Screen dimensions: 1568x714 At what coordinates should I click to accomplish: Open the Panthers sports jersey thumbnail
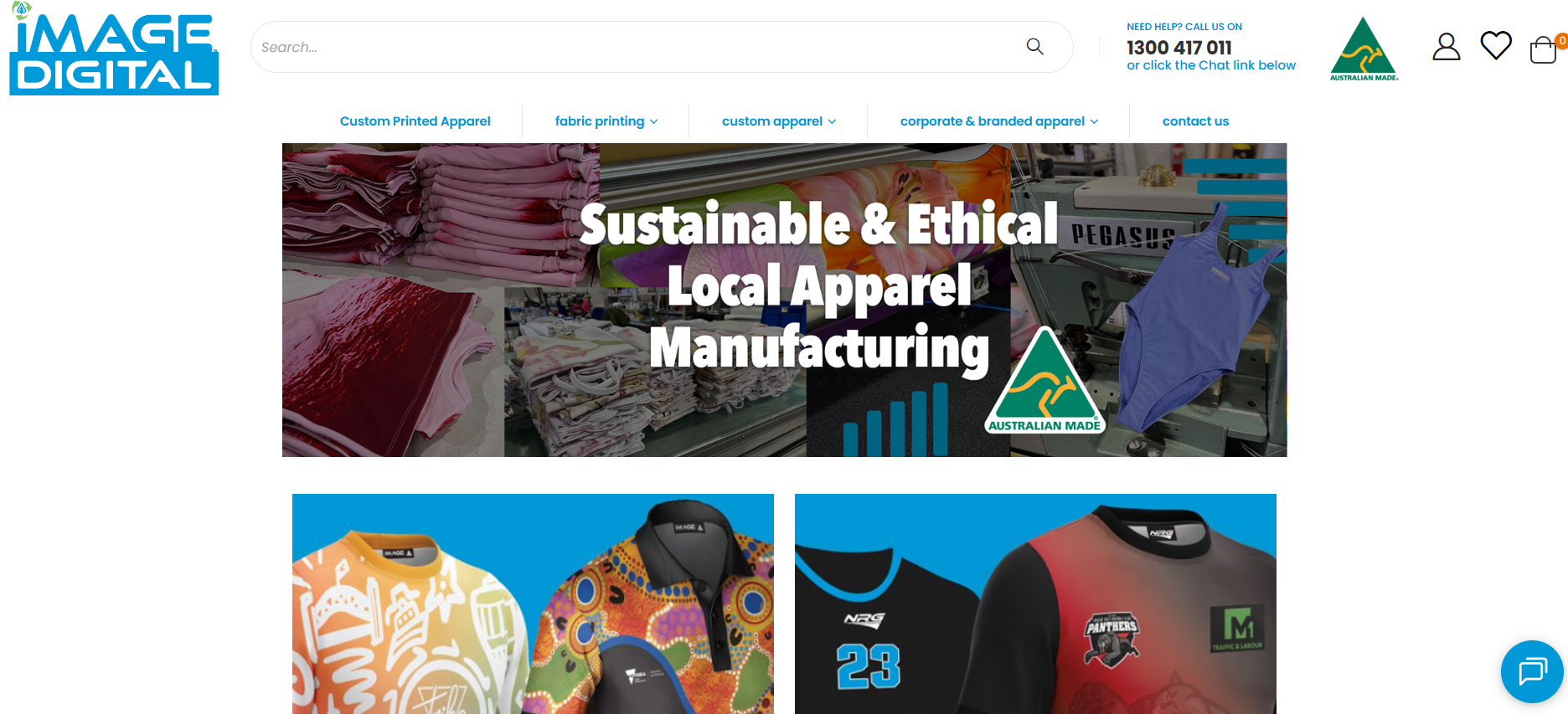point(1035,604)
